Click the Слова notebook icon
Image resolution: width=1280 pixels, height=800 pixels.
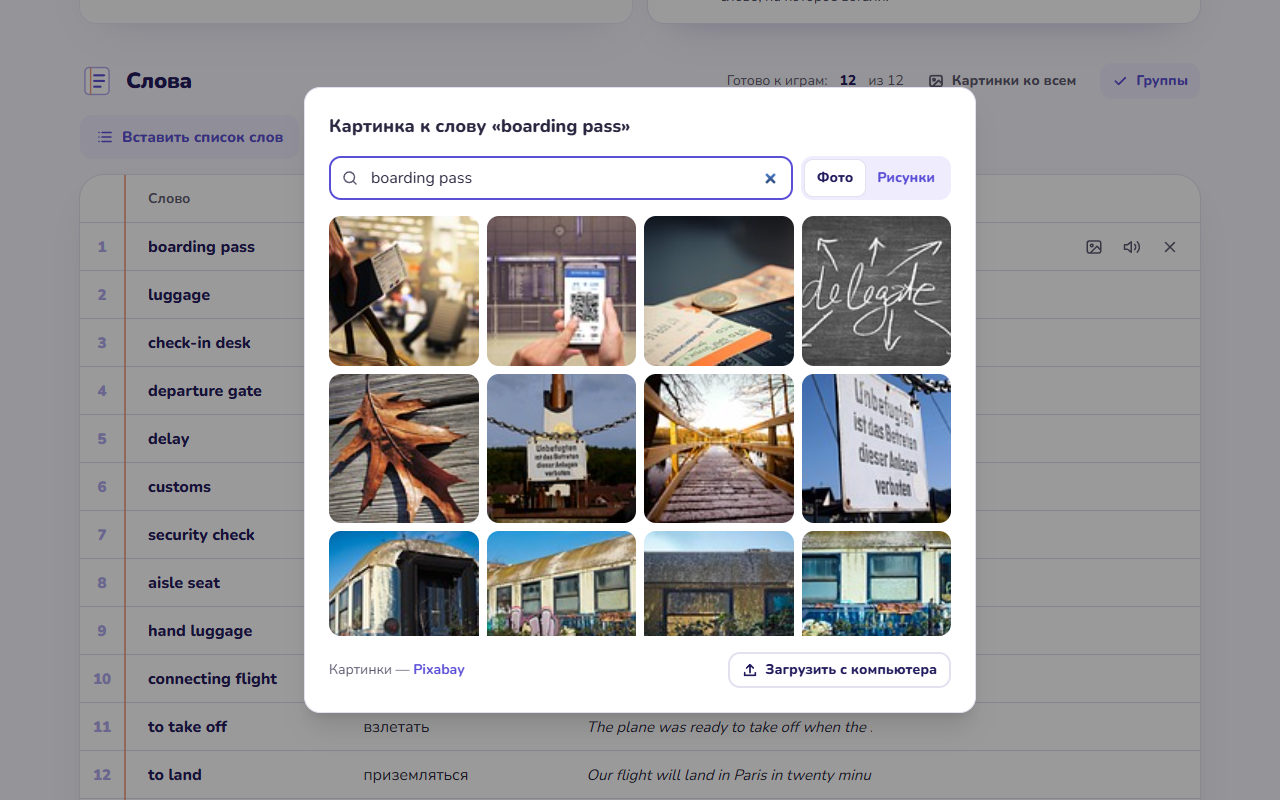[97, 81]
